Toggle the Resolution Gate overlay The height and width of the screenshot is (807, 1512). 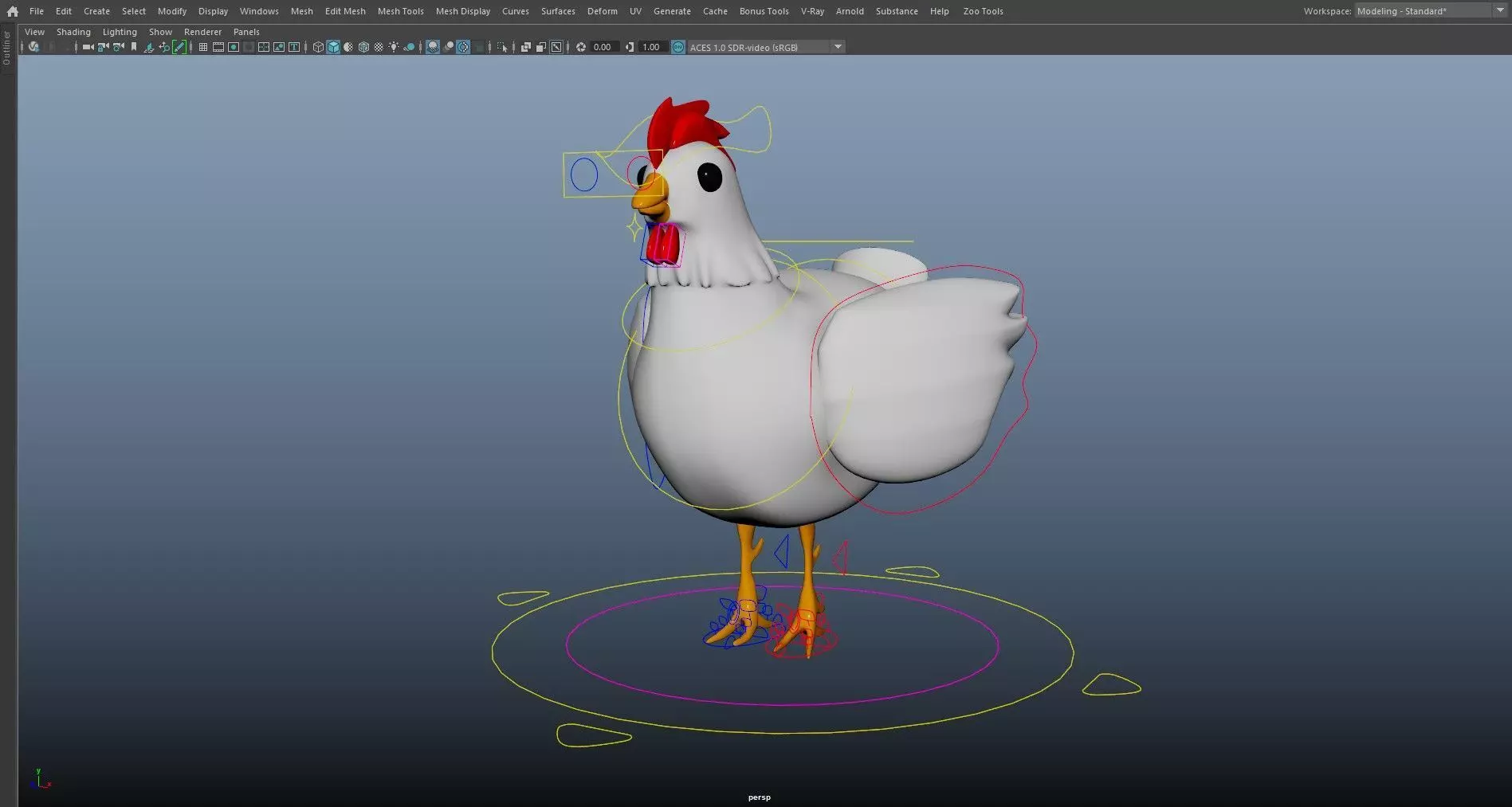tap(234, 47)
